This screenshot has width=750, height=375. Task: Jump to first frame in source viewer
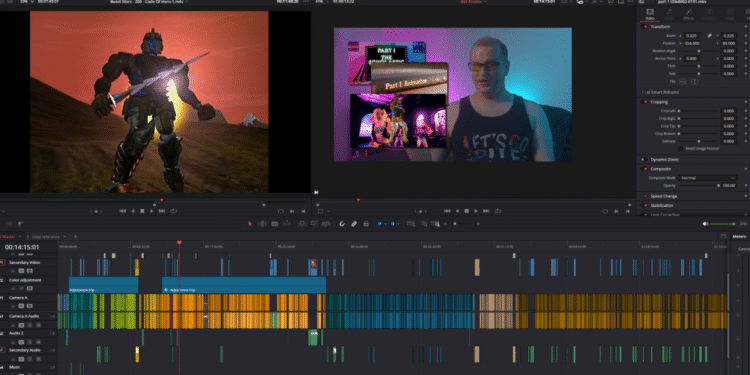(122, 211)
